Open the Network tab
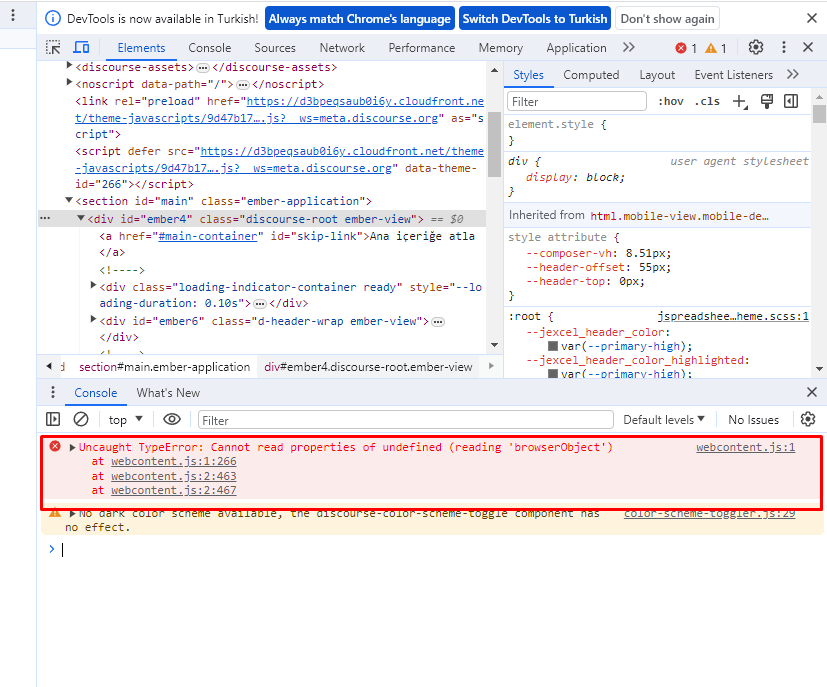This screenshot has width=827, height=687. 342,48
